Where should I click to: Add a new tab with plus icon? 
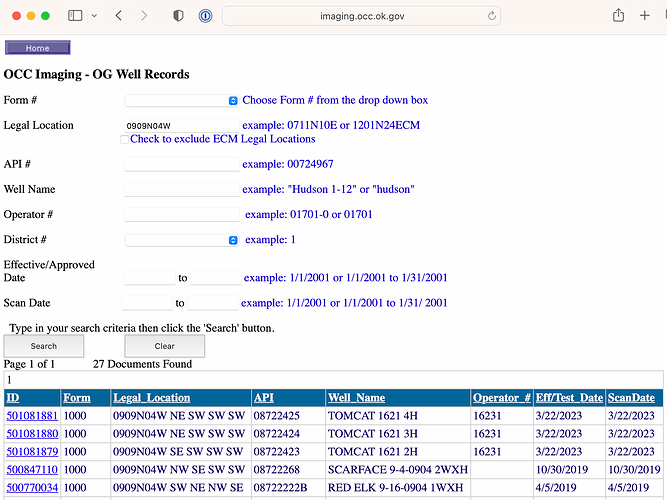pos(644,16)
